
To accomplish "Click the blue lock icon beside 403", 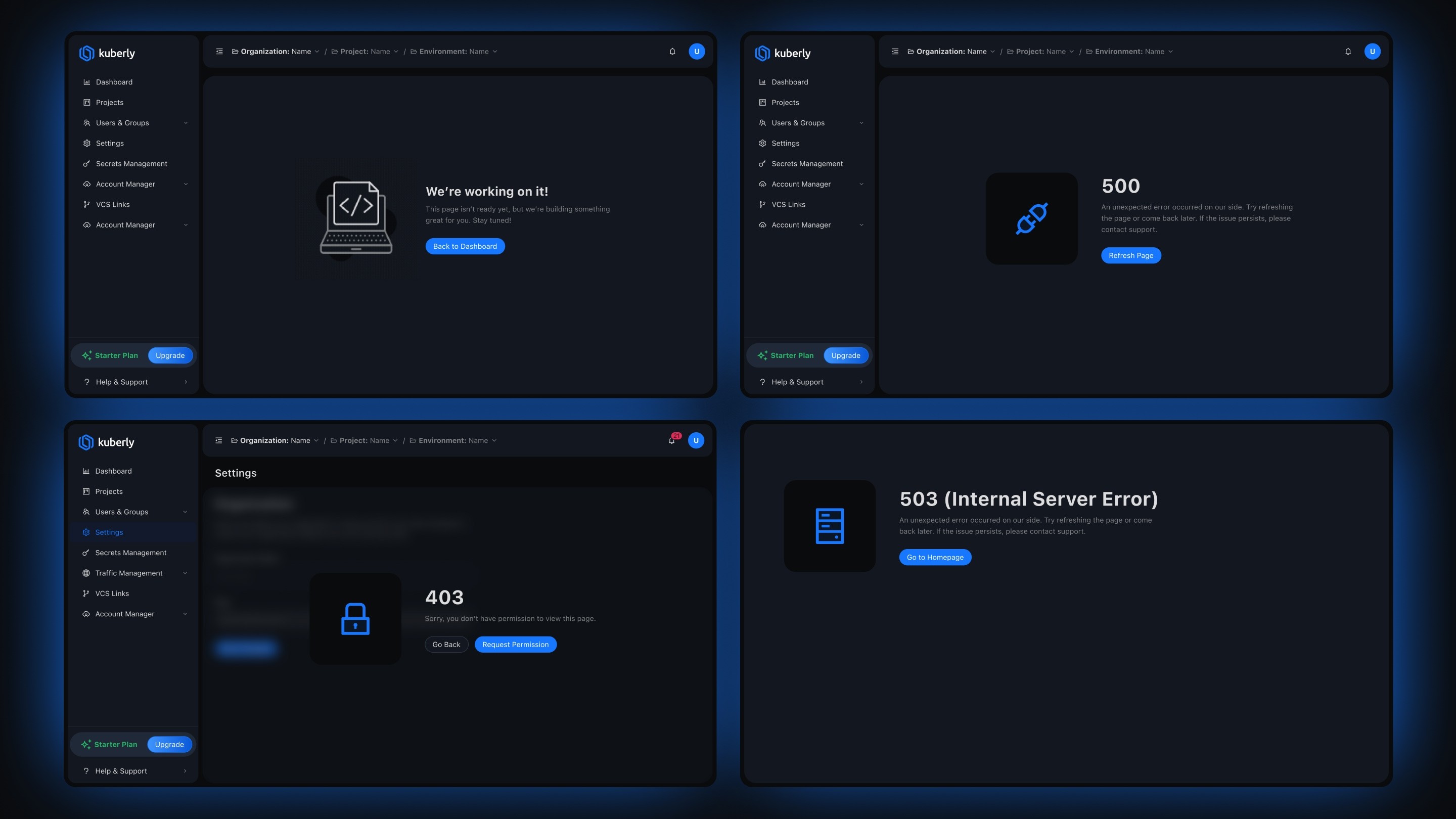I will click(x=355, y=619).
